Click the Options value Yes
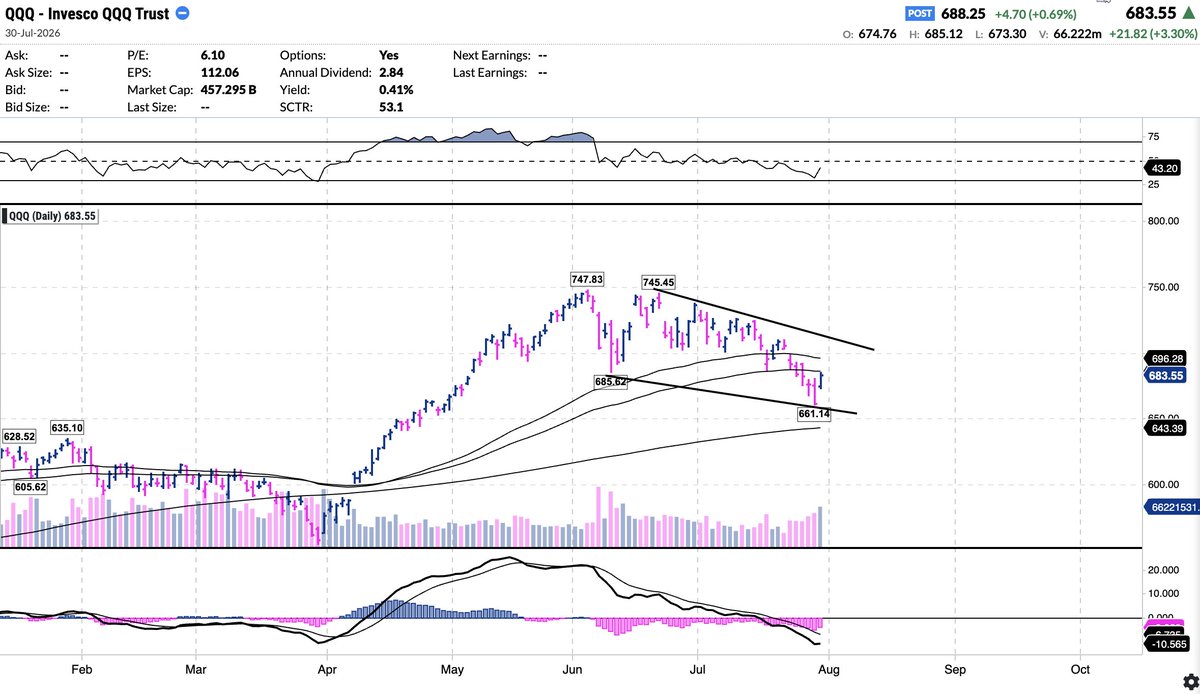Image resolution: width=1200 pixels, height=694 pixels. 389,55
